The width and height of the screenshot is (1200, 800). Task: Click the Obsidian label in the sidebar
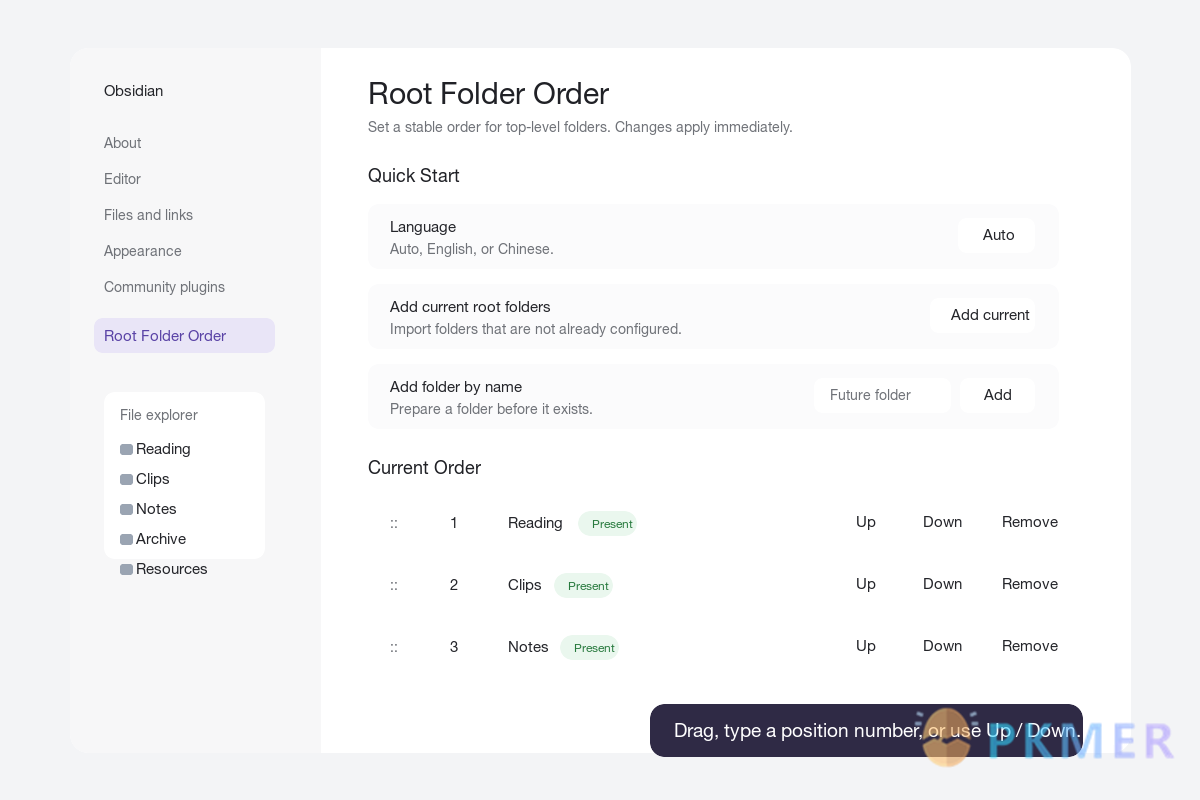(x=133, y=91)
